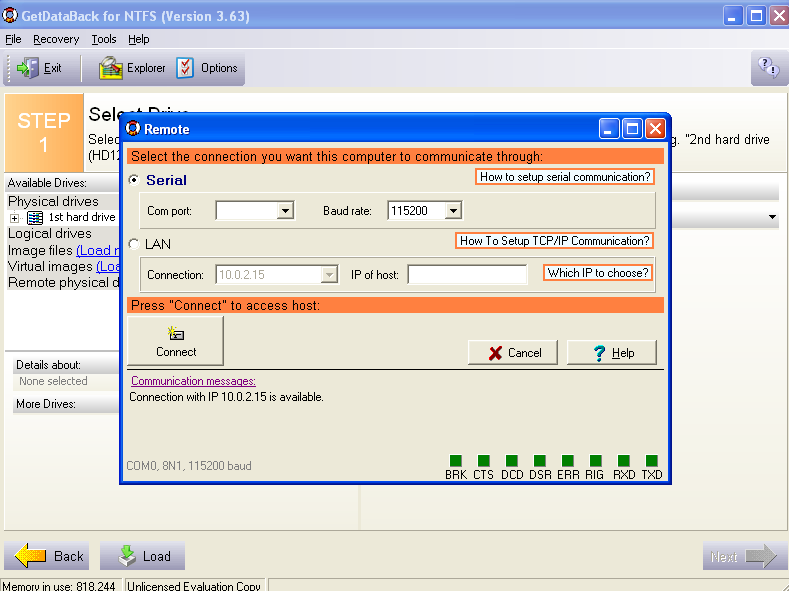789x591 pixels.
Task: Click Cancel in the Remote dialog
Action: 513,353
